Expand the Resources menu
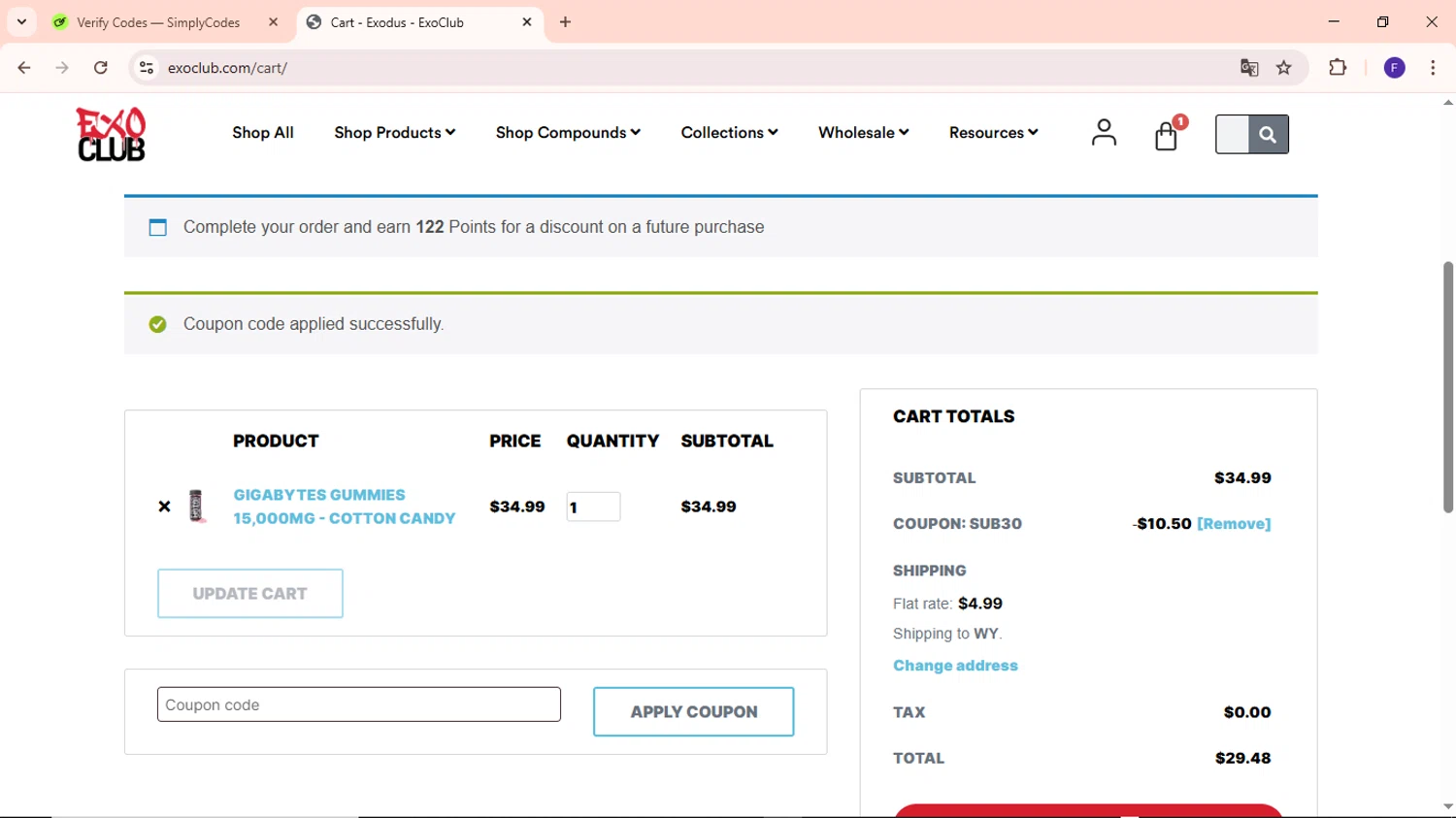Viewport: 1456px width, 818px height. point(993,133)
